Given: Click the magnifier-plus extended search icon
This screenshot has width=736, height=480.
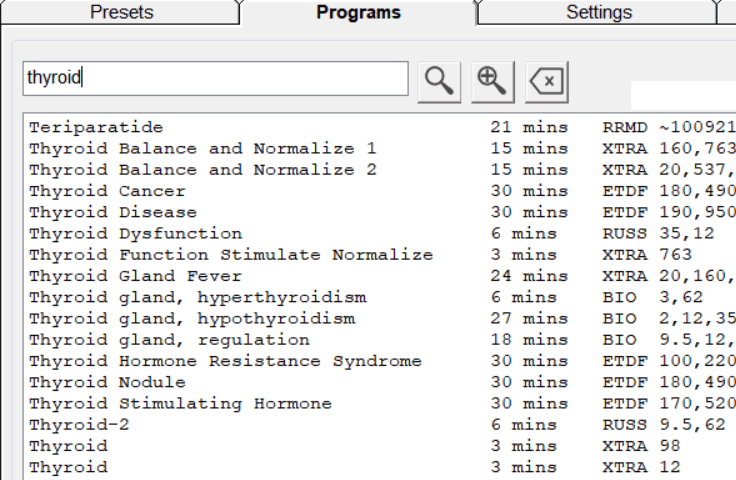Looking at the screenshot, I should (x=493, y=82).
